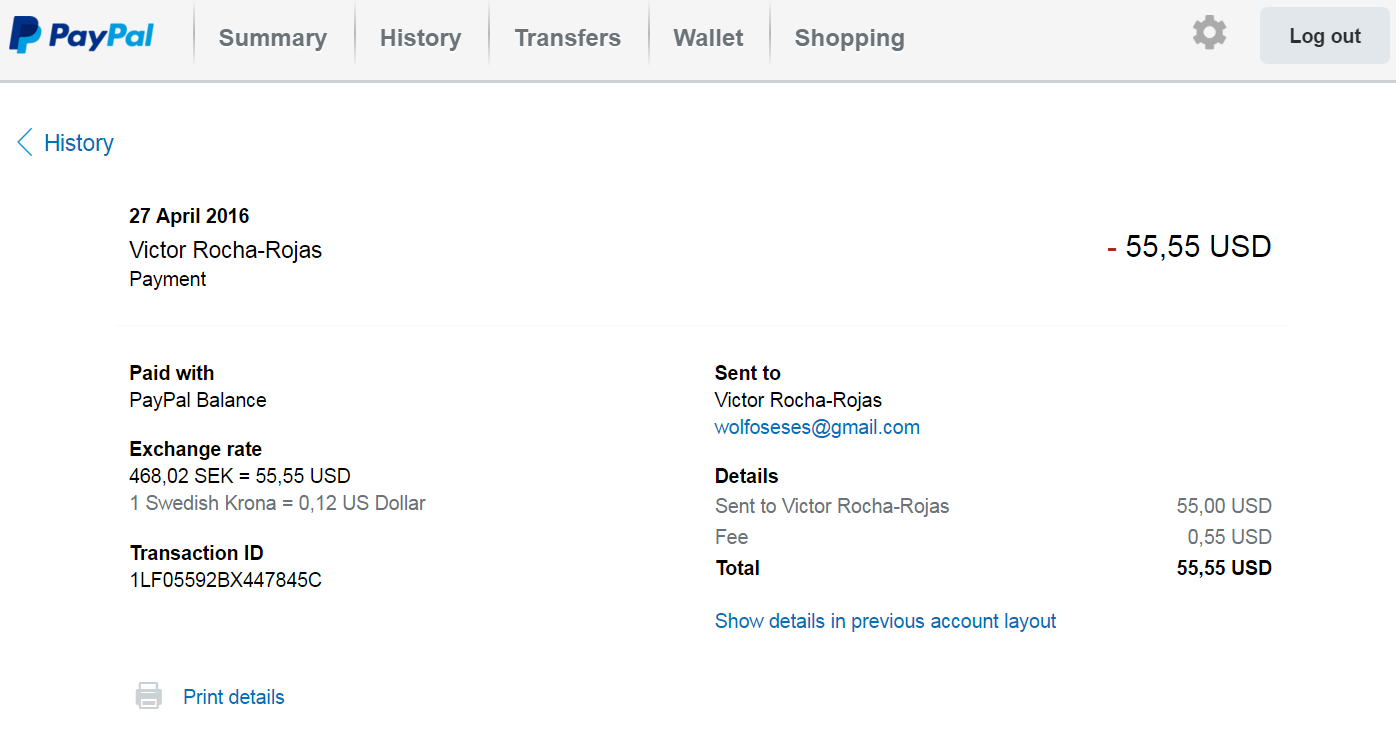Click the Total 55,55 USD value

[x=1224, y=568]
